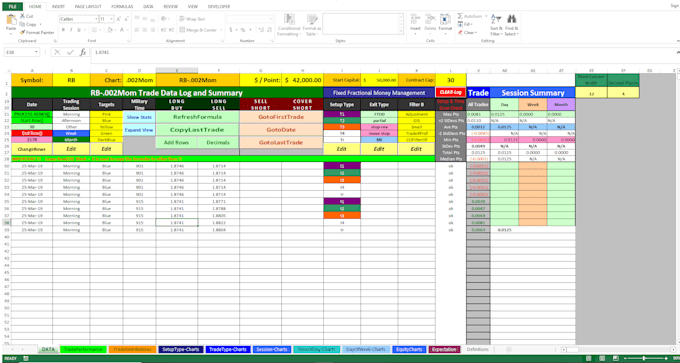Viewport: 680px width, 363px height.
Task: Toggle Wrap Text
Action: coord(192,19)
